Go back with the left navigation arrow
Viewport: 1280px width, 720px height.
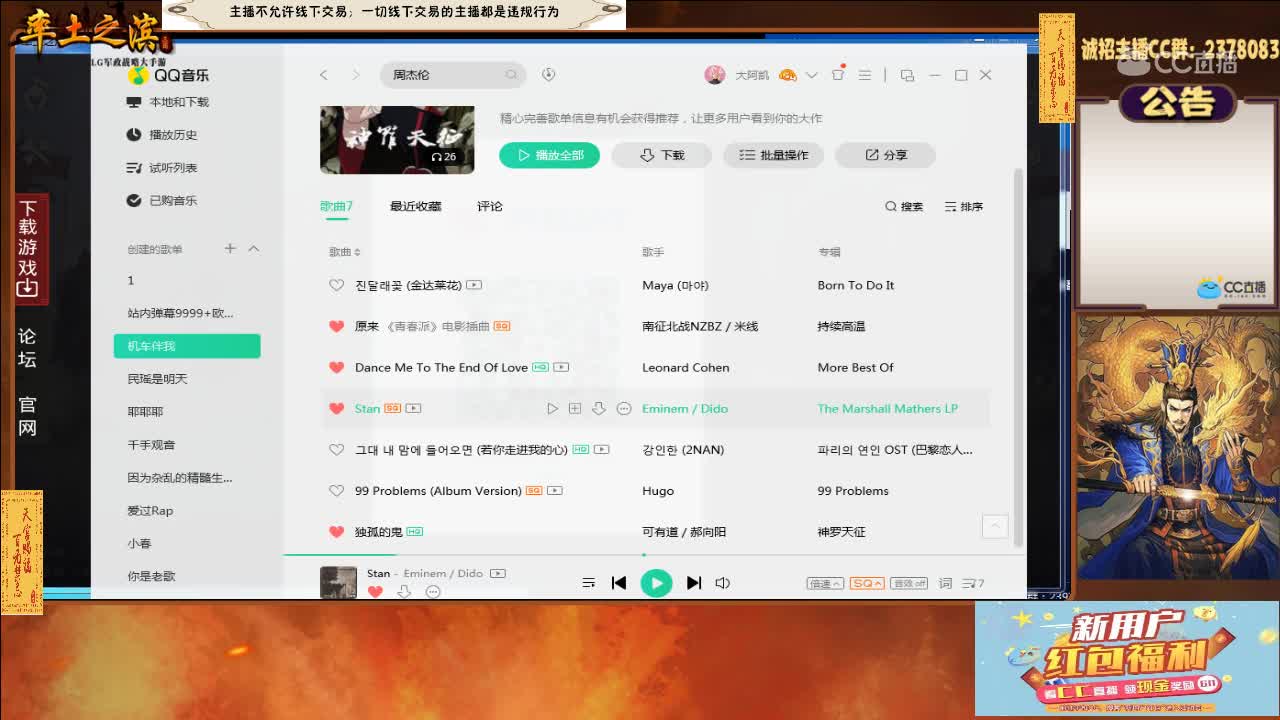pos(323,75)
